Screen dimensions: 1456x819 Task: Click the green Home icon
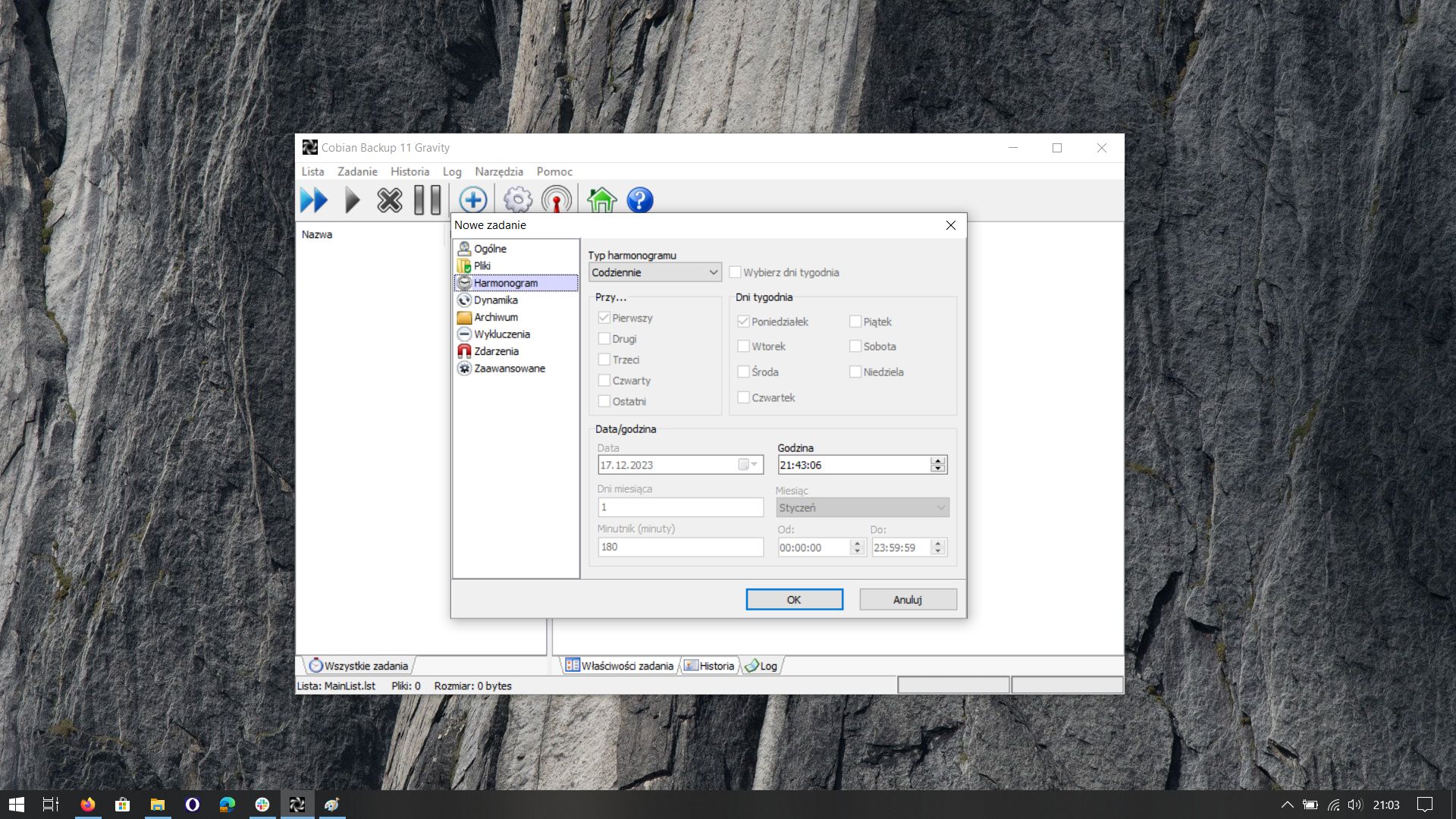click(x=601, y=201)
